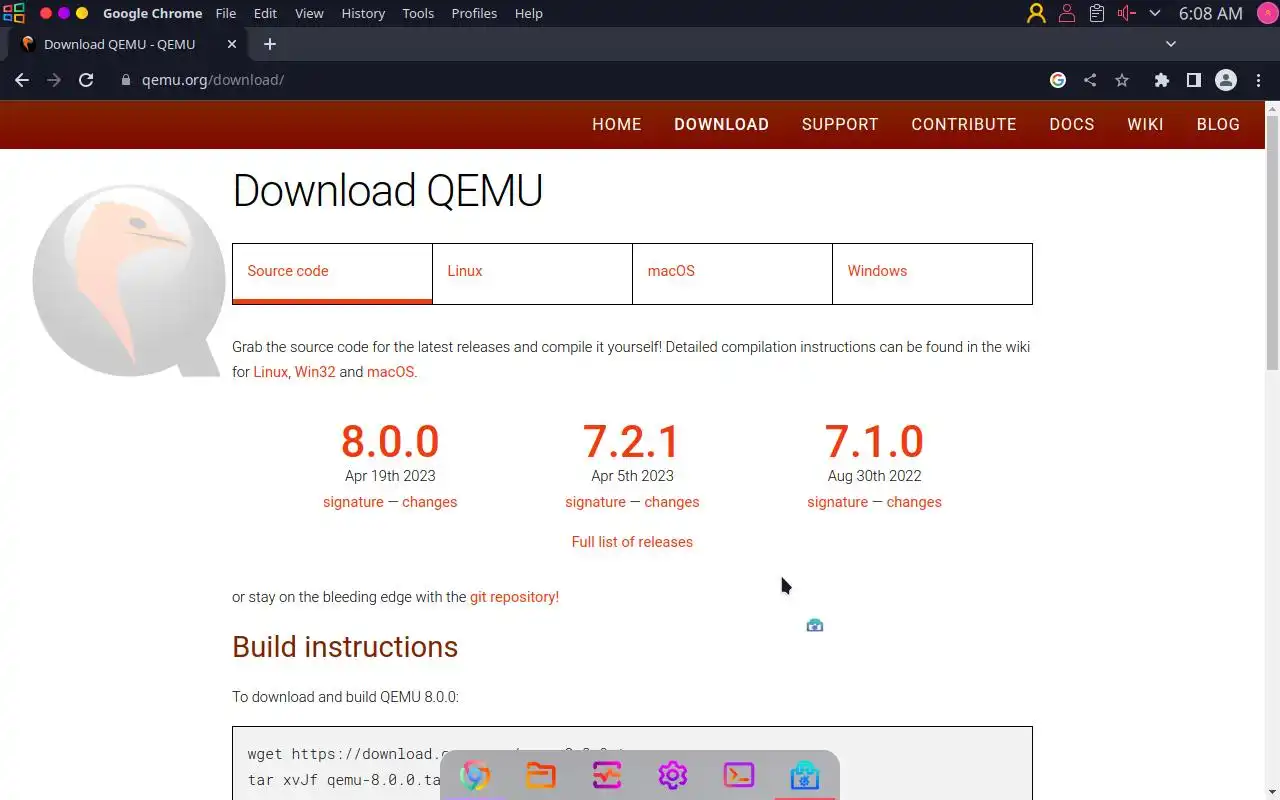Open DOCS in site navigation
The width and height of the screenshot is (1280, 800).
pyautogui.click(x=1072, y=124)
